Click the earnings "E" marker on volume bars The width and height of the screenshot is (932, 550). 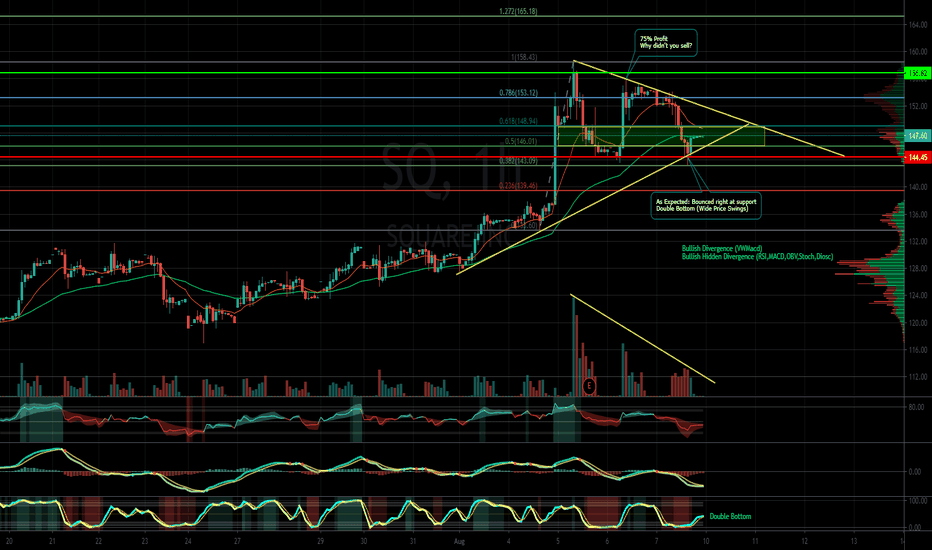coord(589,386)
